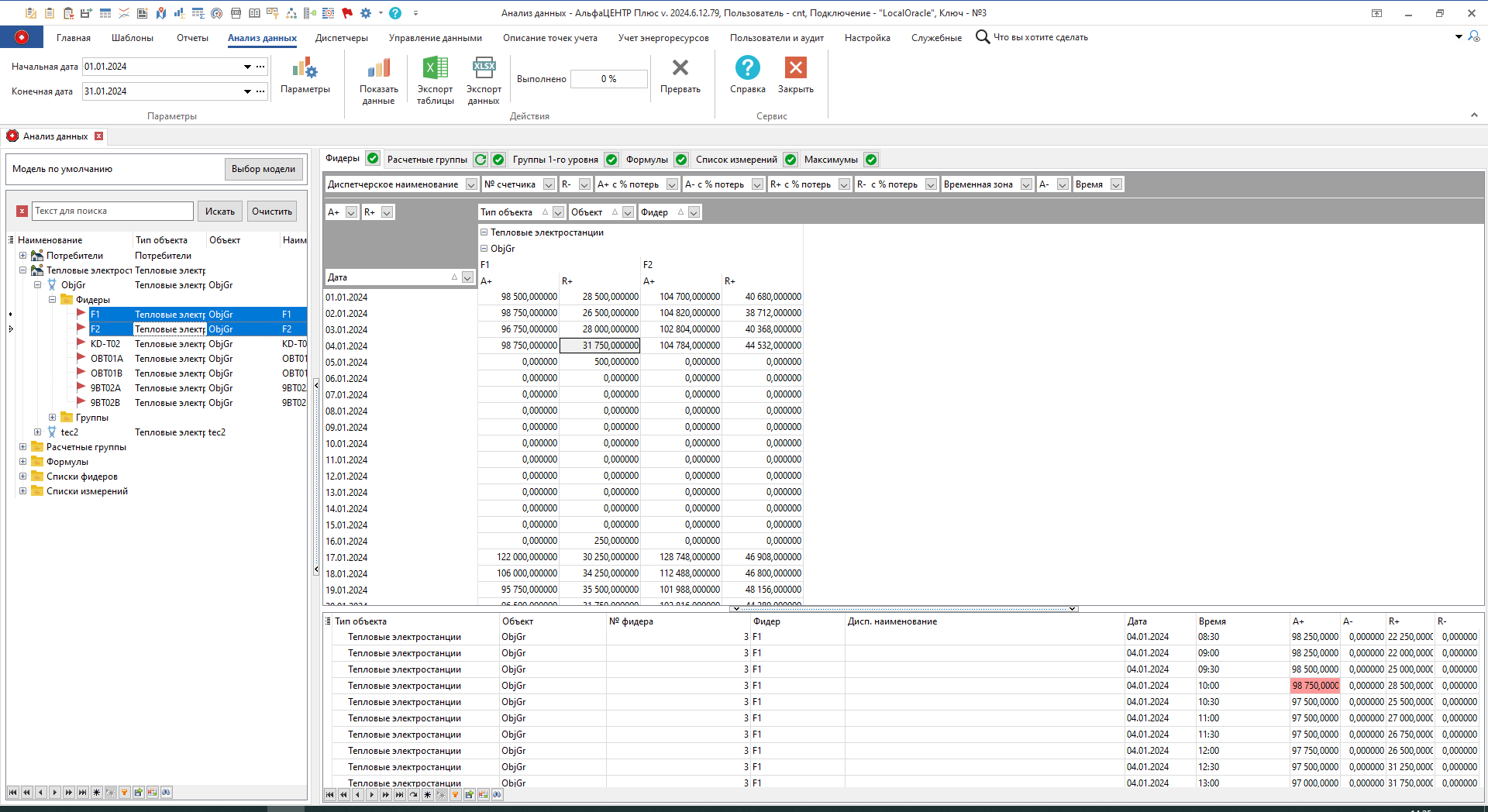The image size is (1488, 812).
Task: Collapse the Фидеры folder in tree
Action: tap(53, 299)
